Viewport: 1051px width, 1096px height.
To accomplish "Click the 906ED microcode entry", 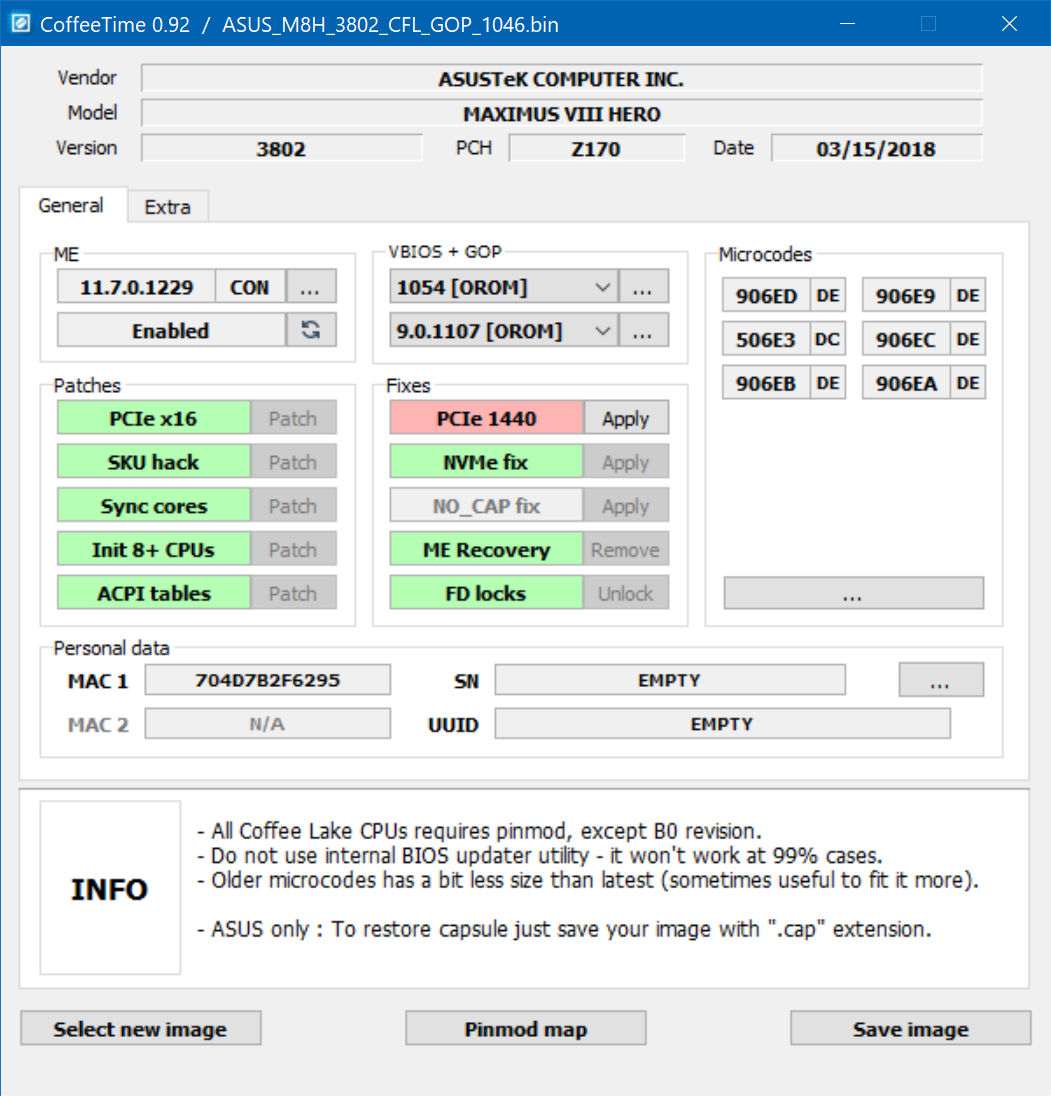I will pos(766,296).
